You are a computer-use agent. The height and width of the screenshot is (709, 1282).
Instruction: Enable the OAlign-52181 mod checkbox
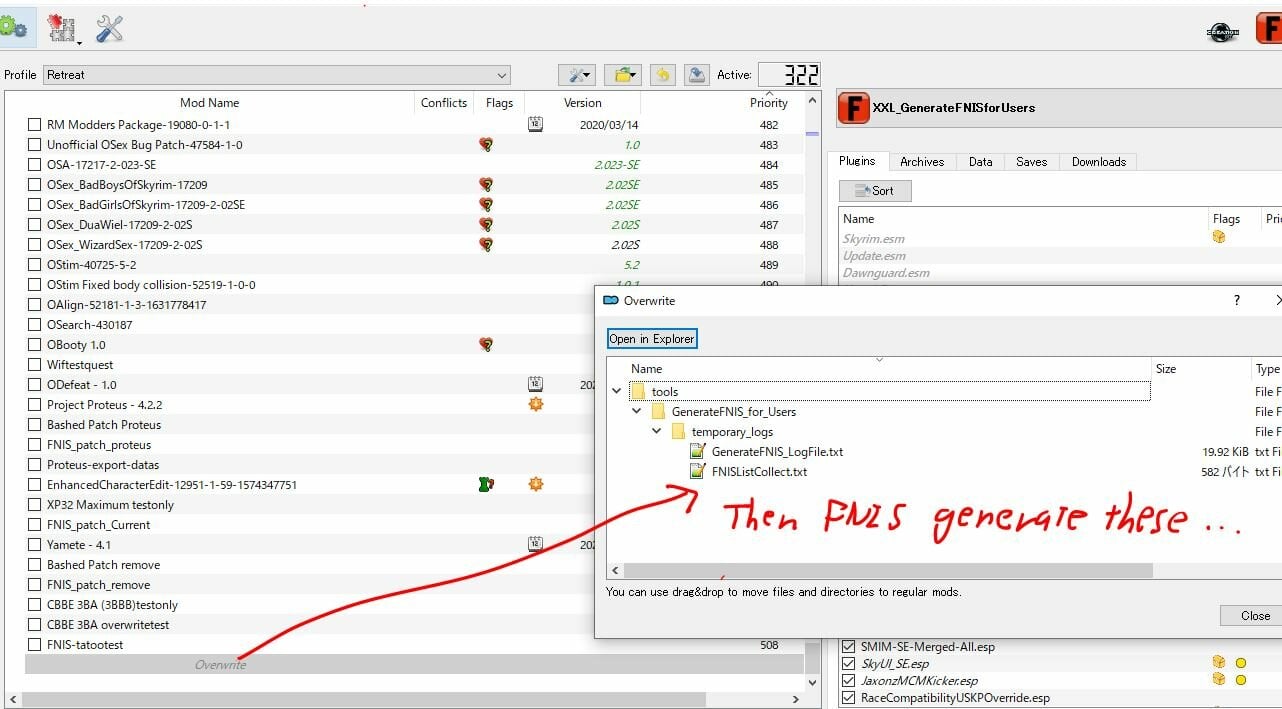coord(35,305)
